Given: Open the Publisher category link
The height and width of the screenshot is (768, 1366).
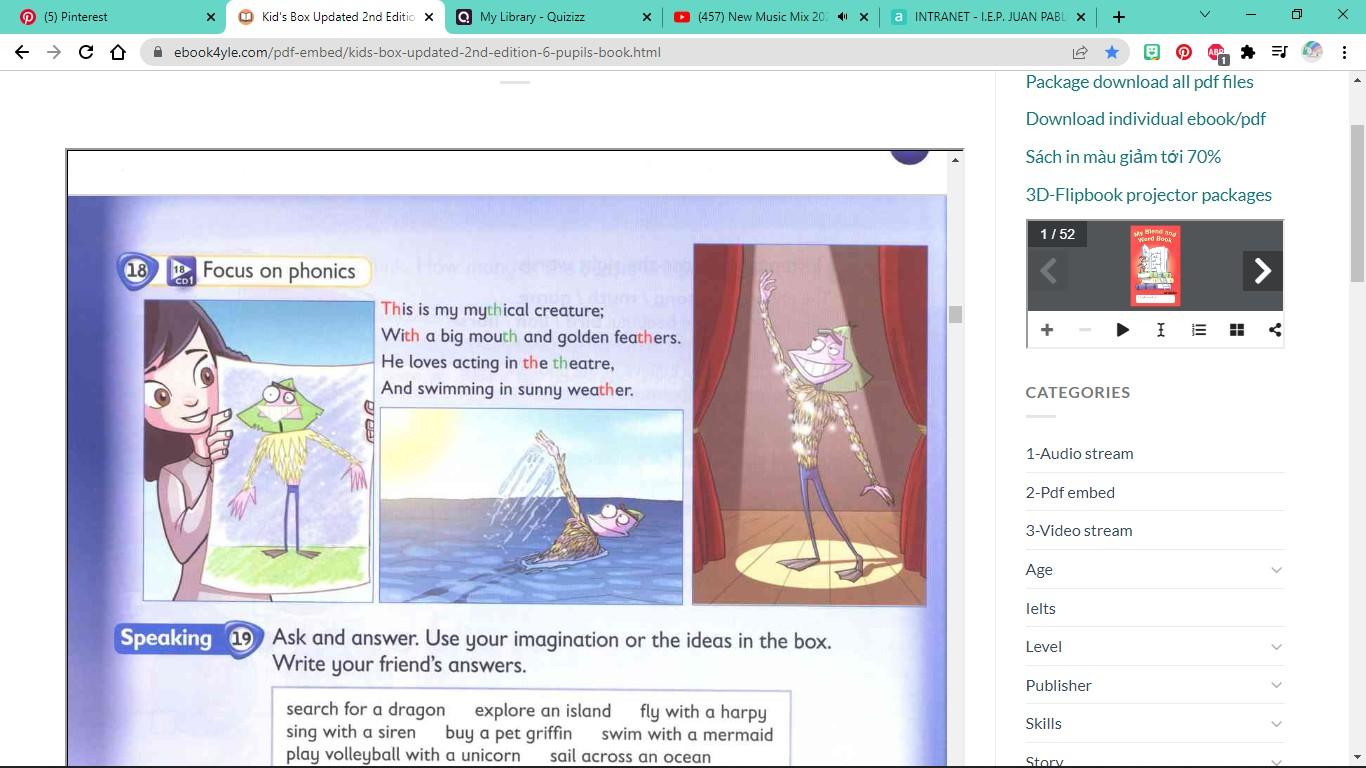Looking at the screenshot, I should coord(1058,685).
